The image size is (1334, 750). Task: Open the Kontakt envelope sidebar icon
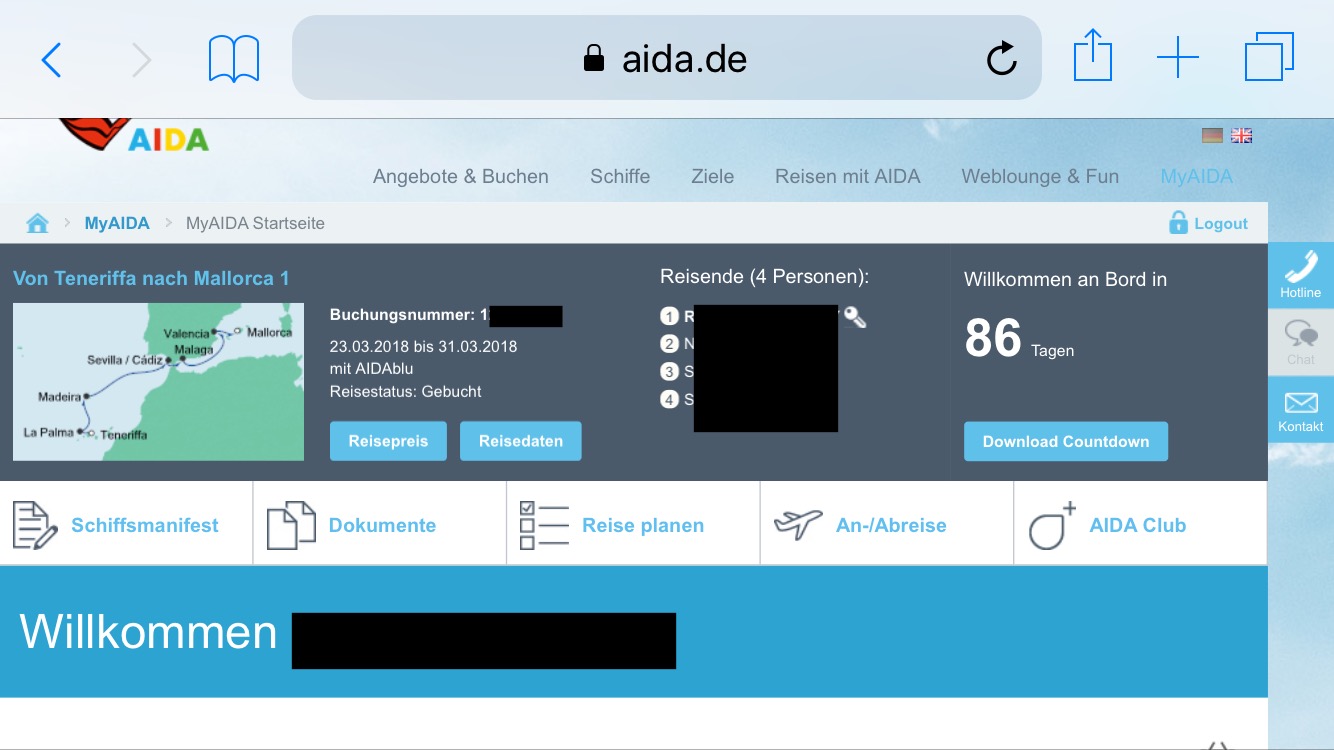pyautogui.click(x=1300, y=410)
